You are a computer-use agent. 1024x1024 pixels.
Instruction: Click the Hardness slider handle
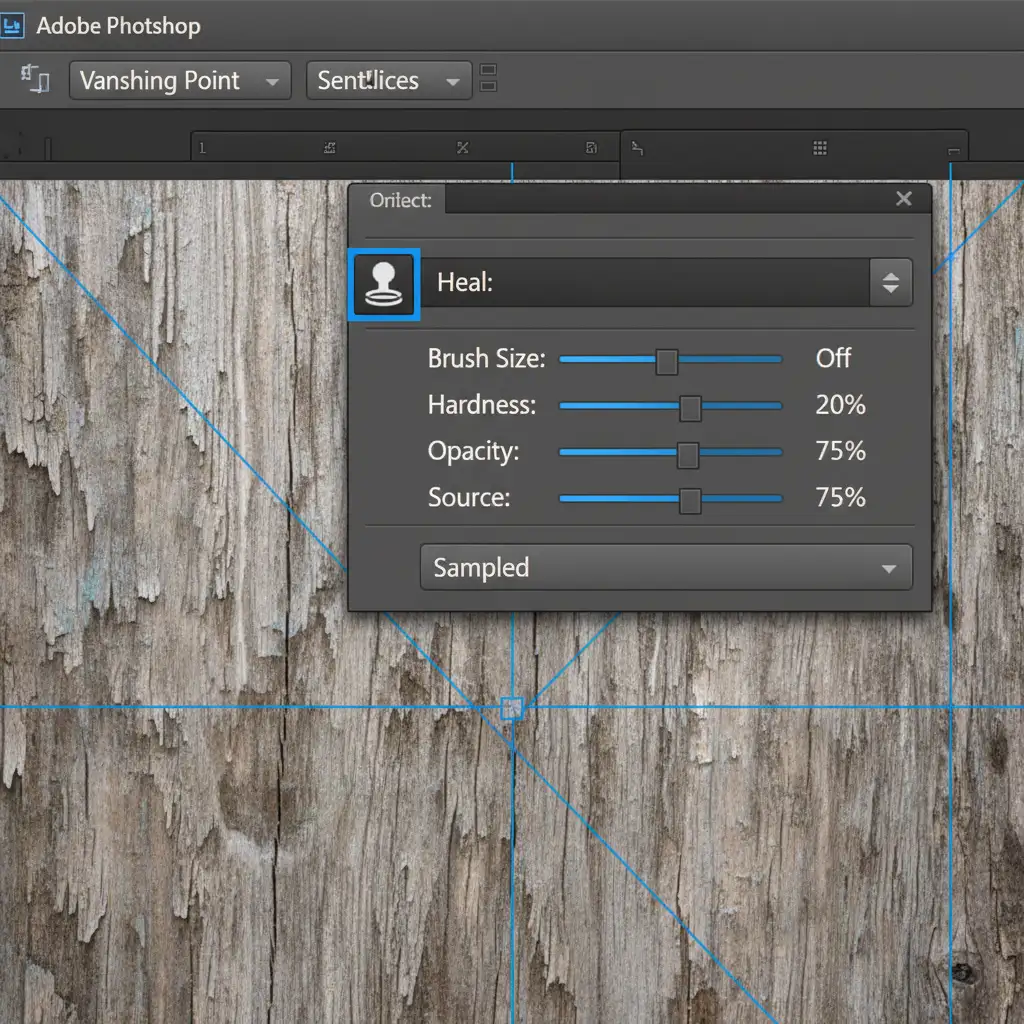point(690,407)
